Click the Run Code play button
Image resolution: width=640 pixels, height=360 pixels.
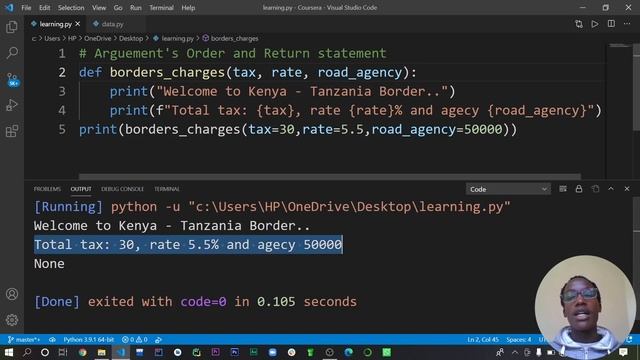[595, 24]
